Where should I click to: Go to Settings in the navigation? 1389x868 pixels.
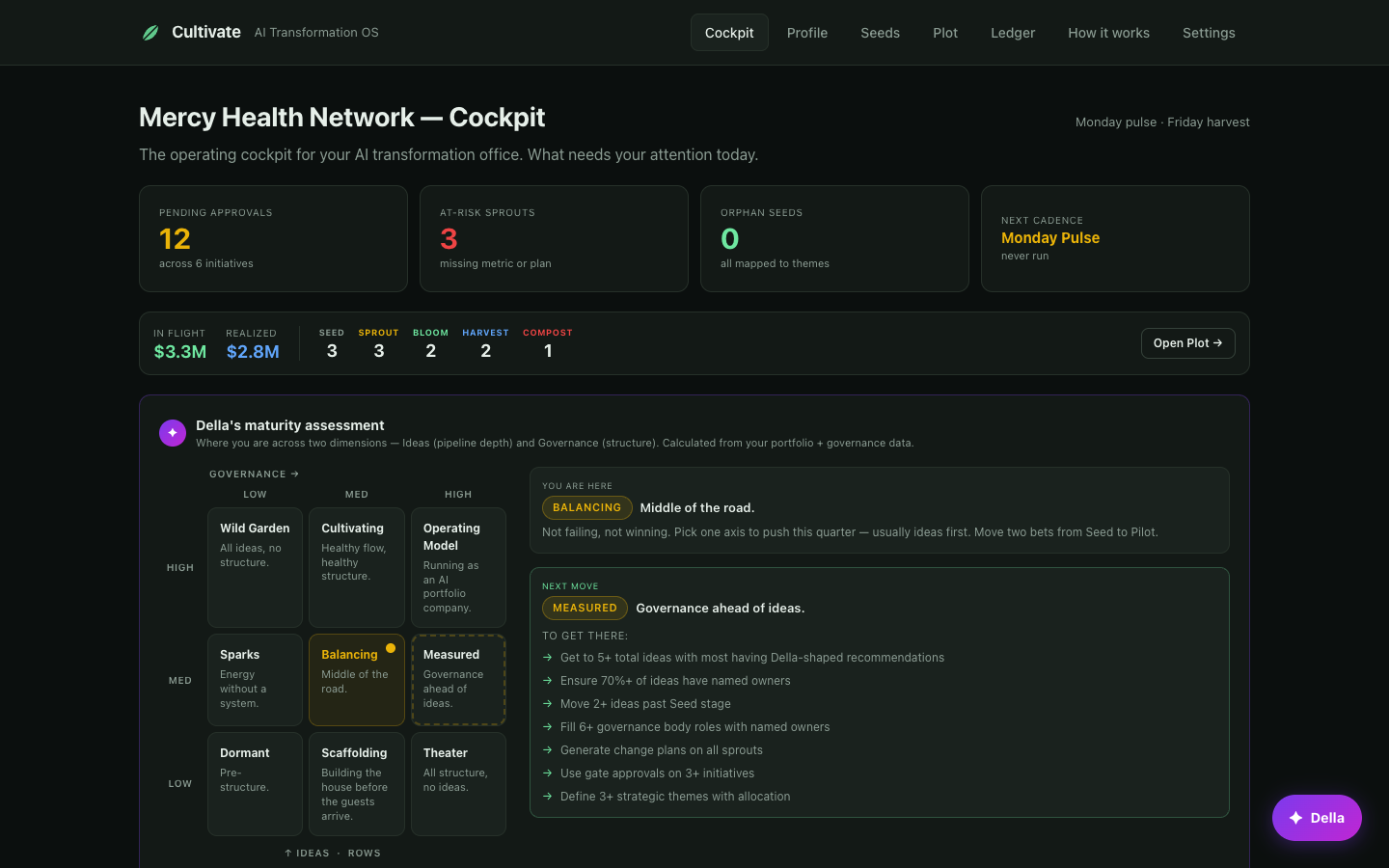[1209, 33]
